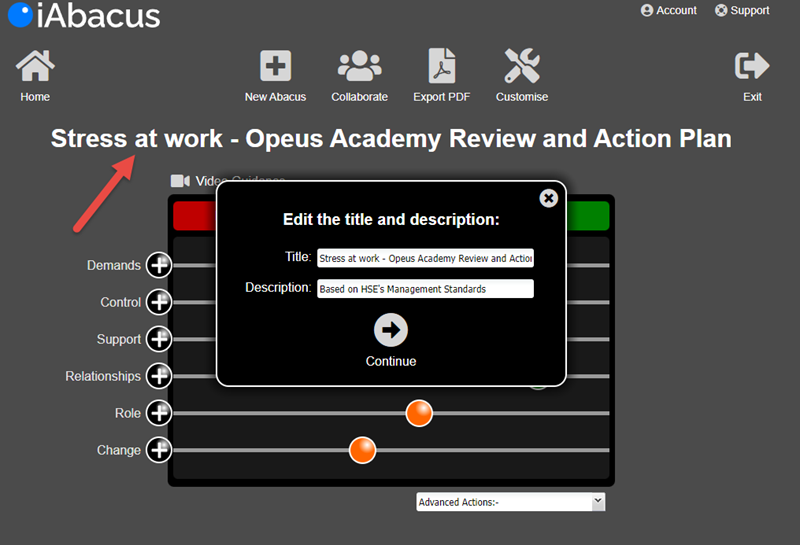Click the plus icon beside Relationships

click(159, 376)
